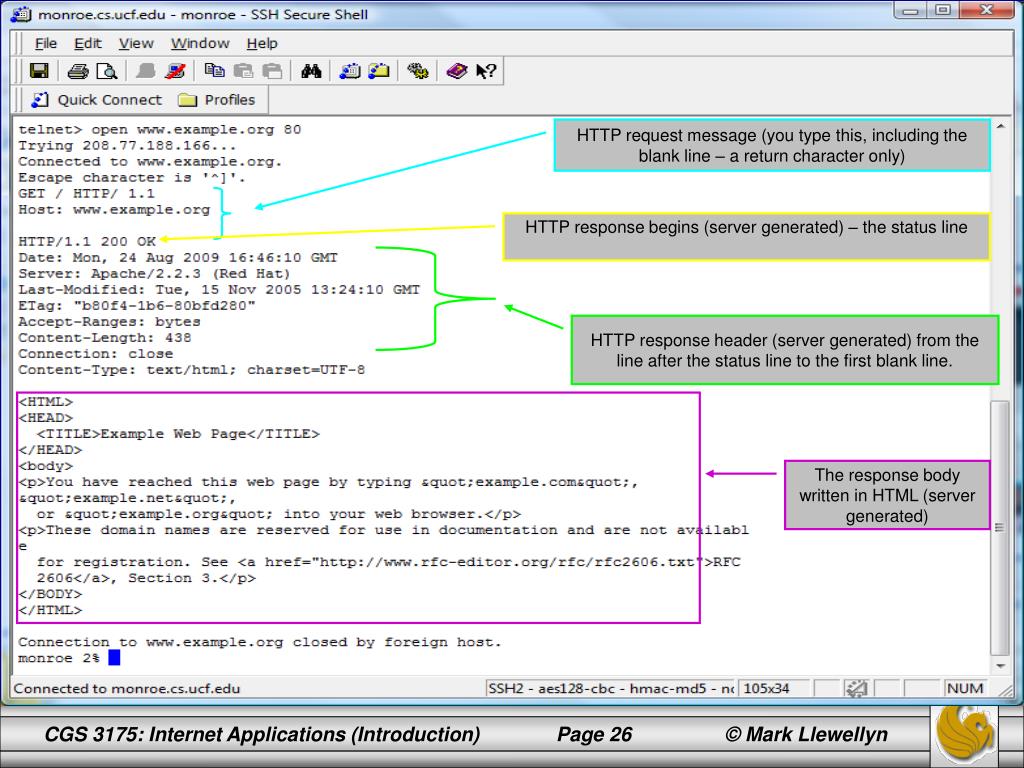
Task: Click the Help book icon
Action: [x=456, y=71]
